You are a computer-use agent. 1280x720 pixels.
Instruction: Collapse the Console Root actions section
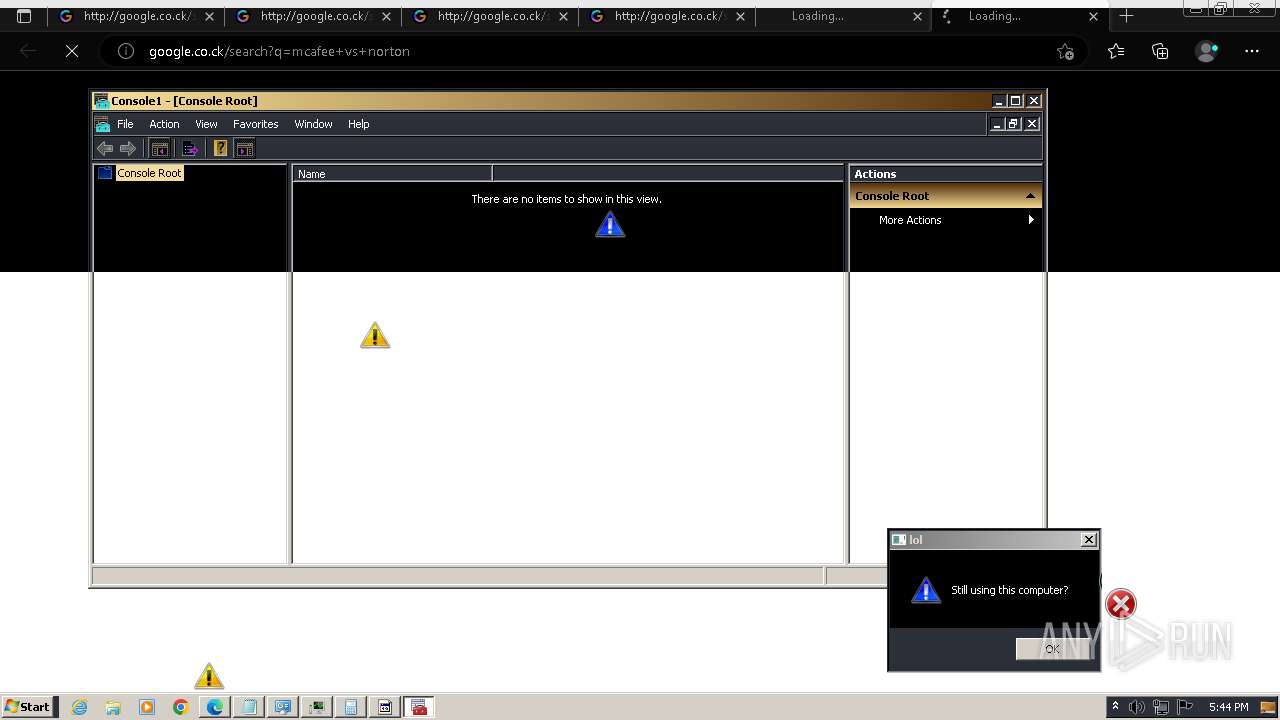tap(1030, 196)
